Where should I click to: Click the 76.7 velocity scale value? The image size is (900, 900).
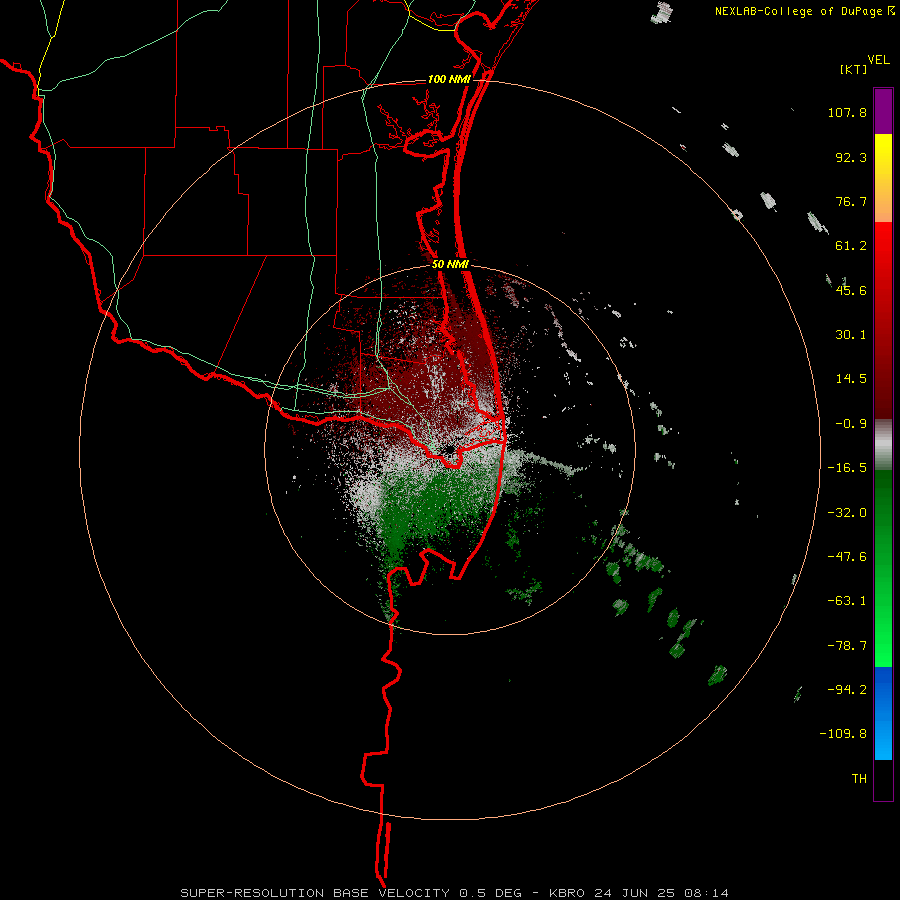pyautogui.click(x=851, y=201)
